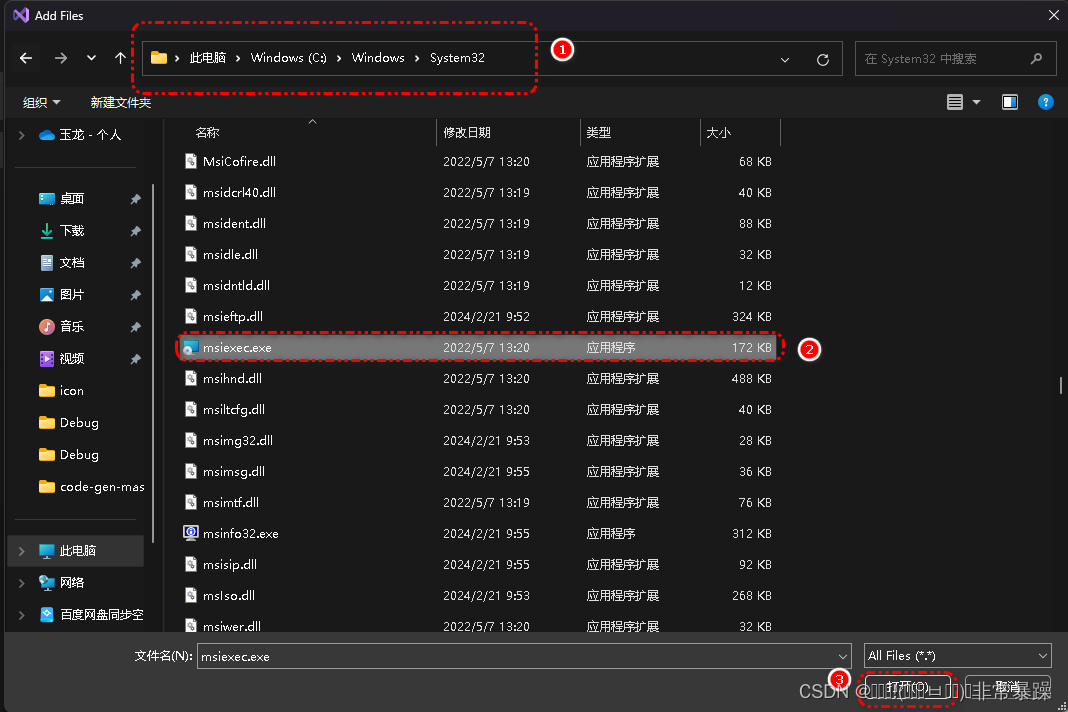1068x712 pixels.
Task: Click msinfo32.exe file icon
Action: (191, 533)
